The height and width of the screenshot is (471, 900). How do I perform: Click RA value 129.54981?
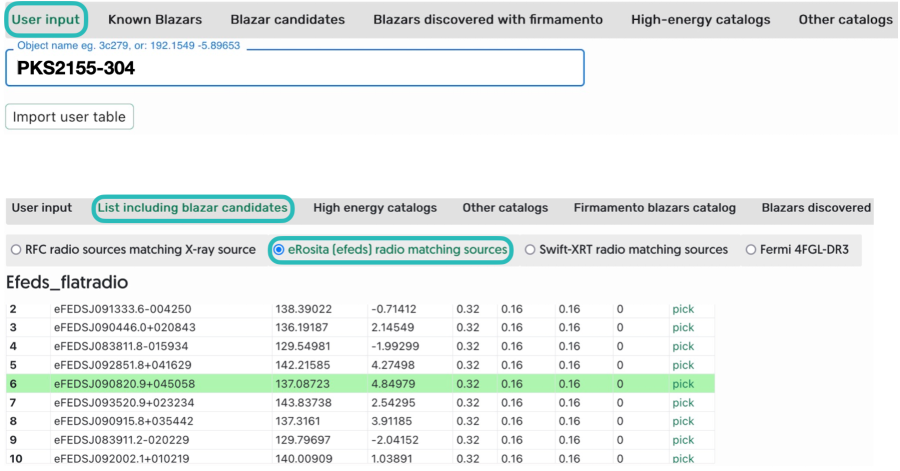click(x=304, y=347)
